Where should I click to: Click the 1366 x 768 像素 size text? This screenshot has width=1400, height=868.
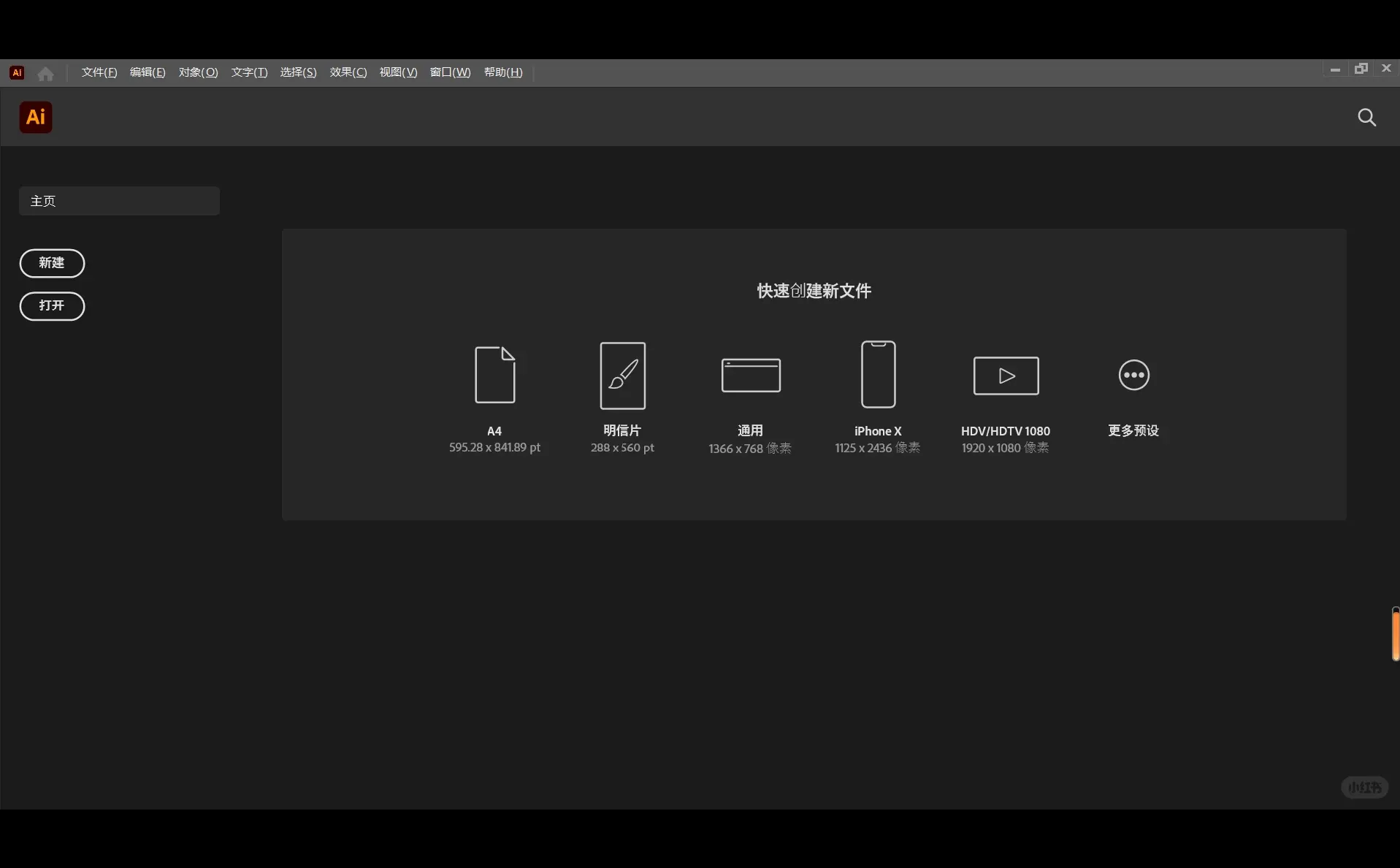tap(750, 448)
